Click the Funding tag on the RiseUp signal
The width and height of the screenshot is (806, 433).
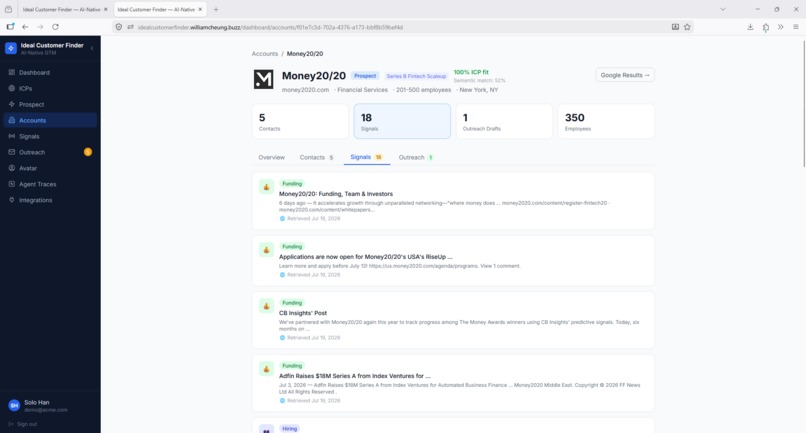(x=292, y=246)
